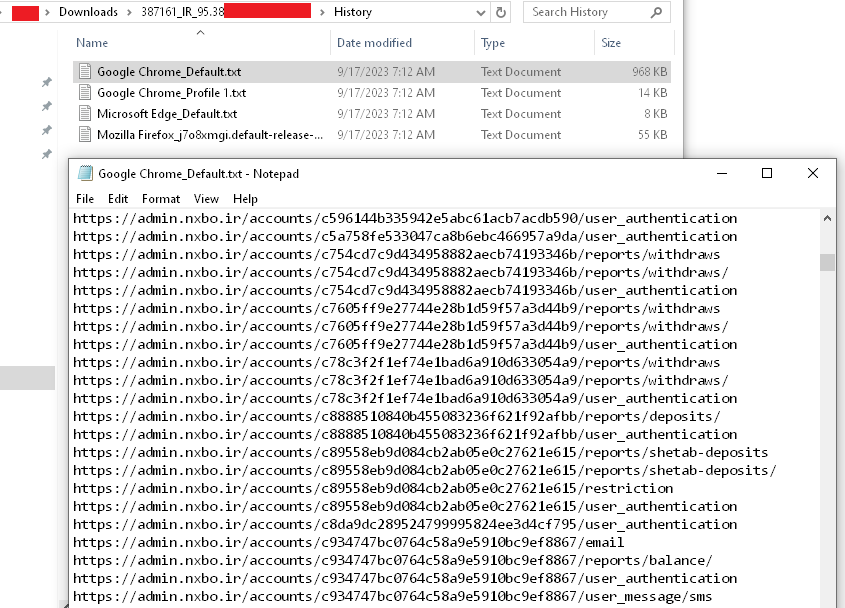Open the Help menu in Notepad
The width and height of the screenshot is (845, 608).
pyautogui.click(x=245, y=199)
